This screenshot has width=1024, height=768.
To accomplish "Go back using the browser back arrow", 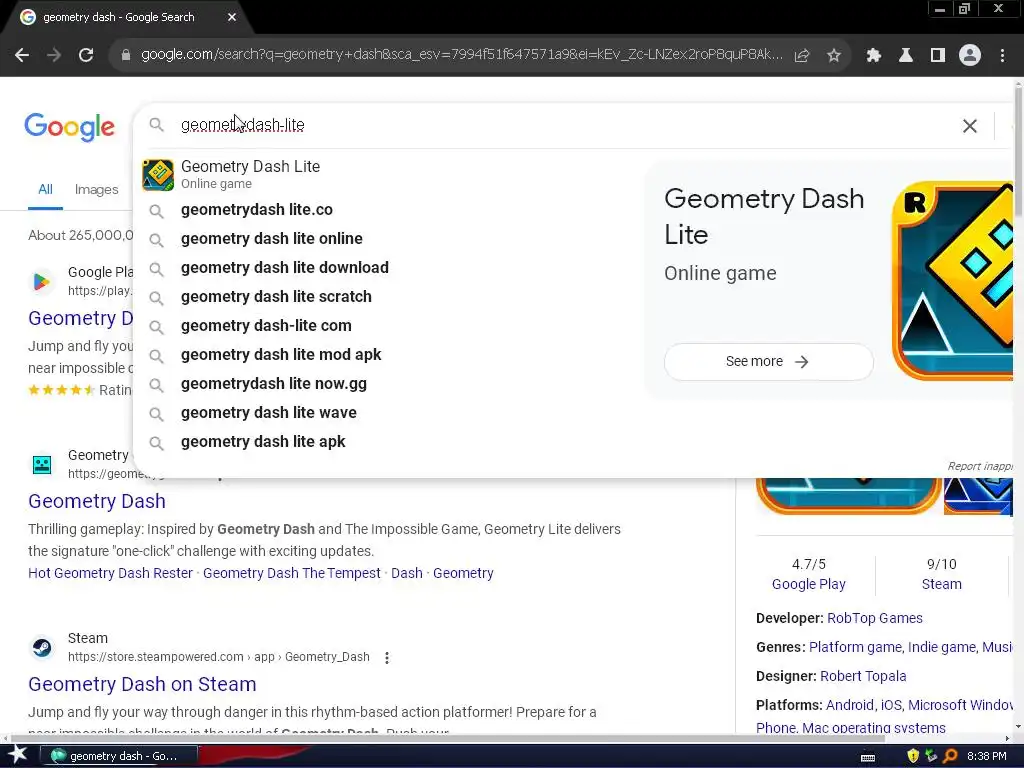I will pos(22,56).
